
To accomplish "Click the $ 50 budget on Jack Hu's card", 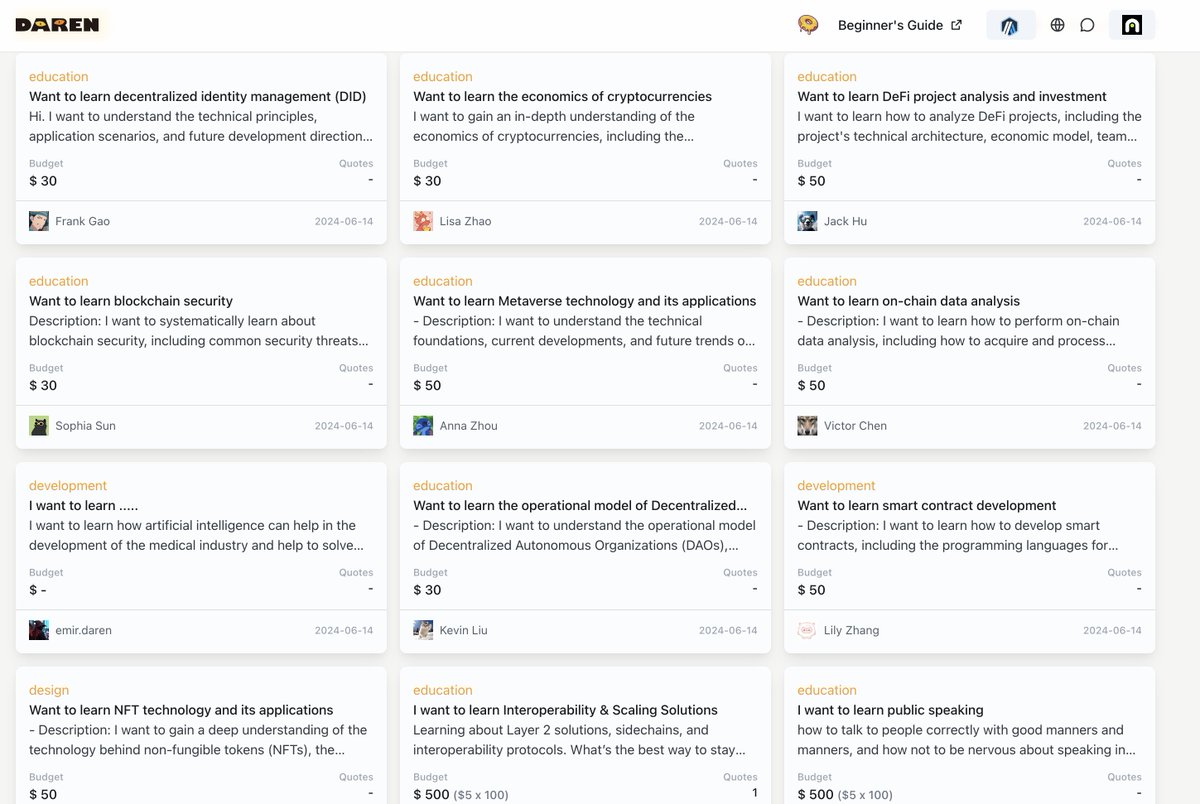I will coord(811,181).
